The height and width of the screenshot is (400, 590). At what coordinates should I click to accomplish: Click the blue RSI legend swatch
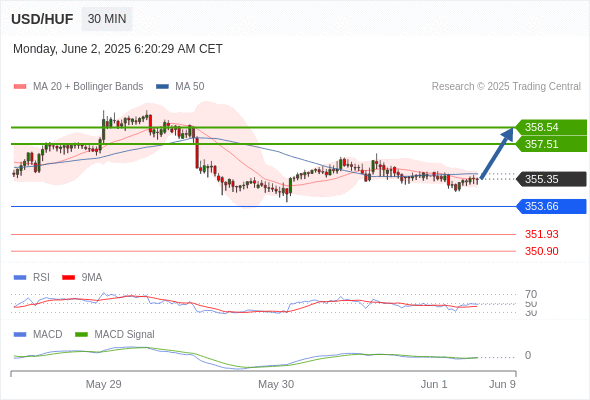pos(20,278)
